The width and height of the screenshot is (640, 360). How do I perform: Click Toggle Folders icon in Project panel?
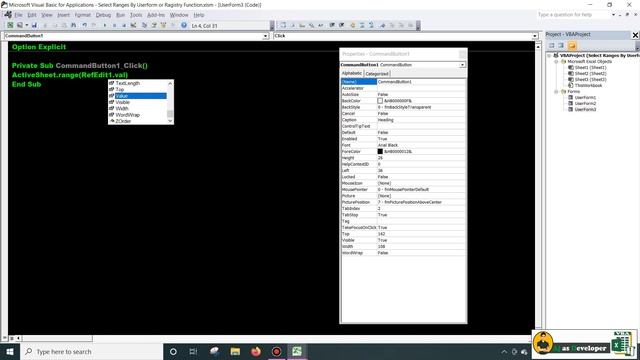tap(572, 45)
